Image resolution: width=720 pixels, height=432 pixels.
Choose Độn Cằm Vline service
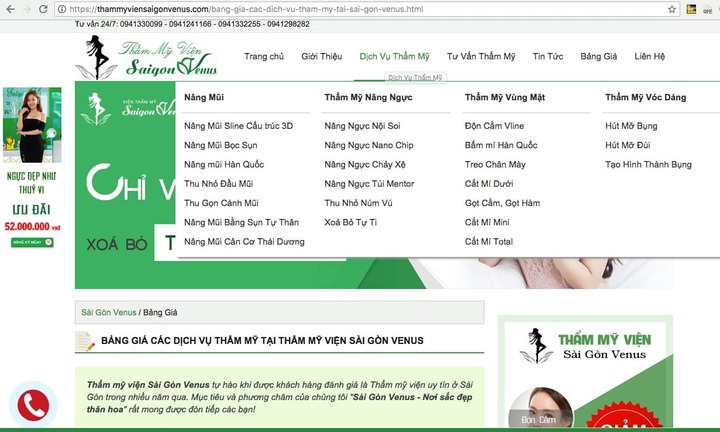(x=494, y=127)
